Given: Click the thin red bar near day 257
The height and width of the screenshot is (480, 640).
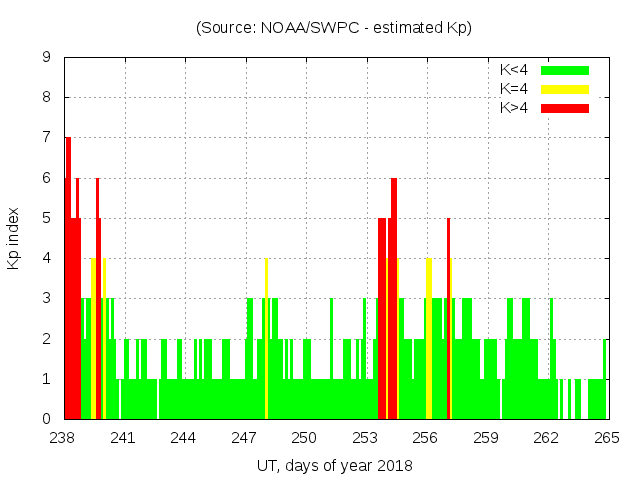Looking at the screenshot, I should pos(448,320).
